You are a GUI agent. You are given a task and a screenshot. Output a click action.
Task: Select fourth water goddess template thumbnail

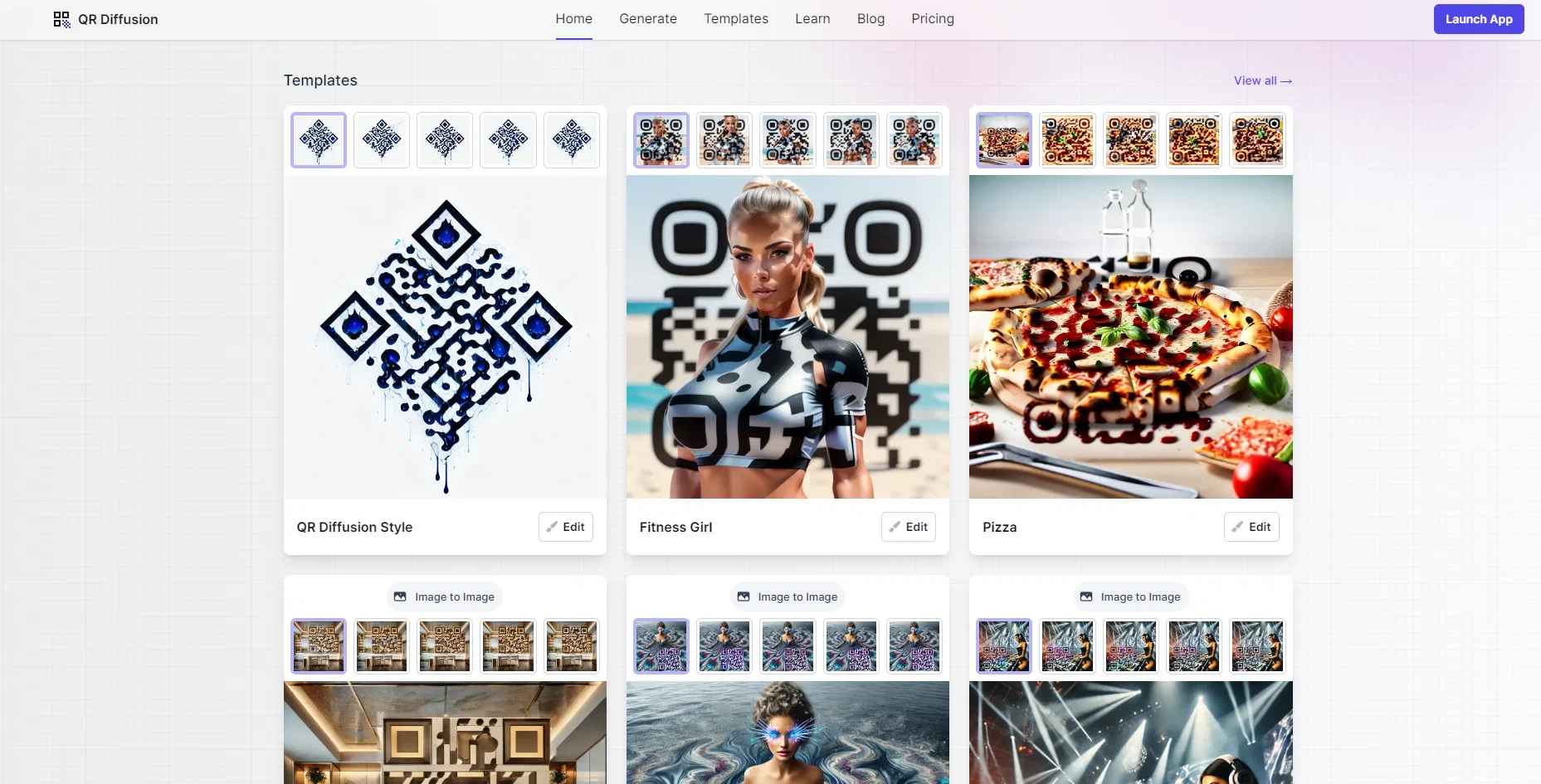point(851,646)
